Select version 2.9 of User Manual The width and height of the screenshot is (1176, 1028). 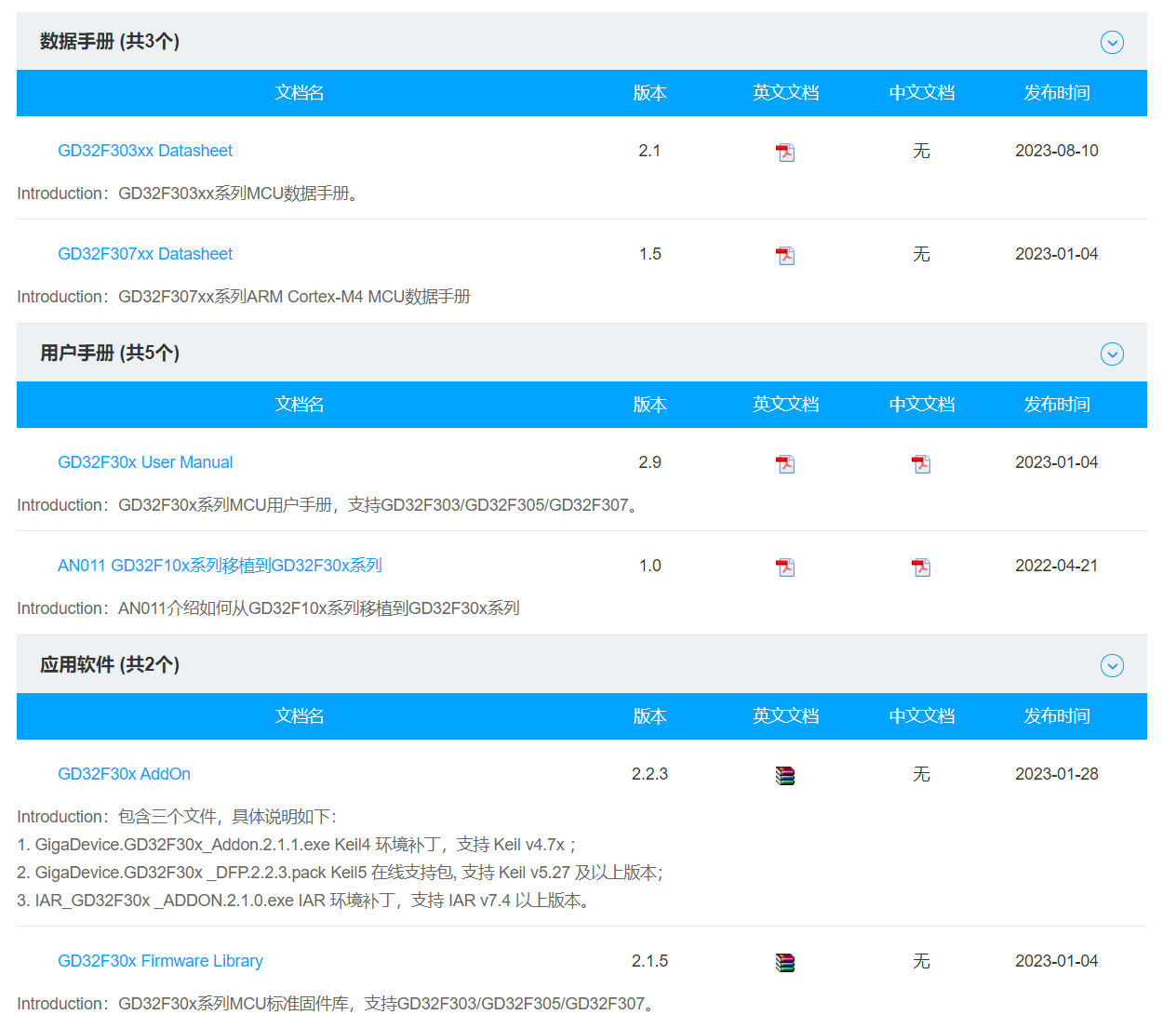tap(649, 462)
